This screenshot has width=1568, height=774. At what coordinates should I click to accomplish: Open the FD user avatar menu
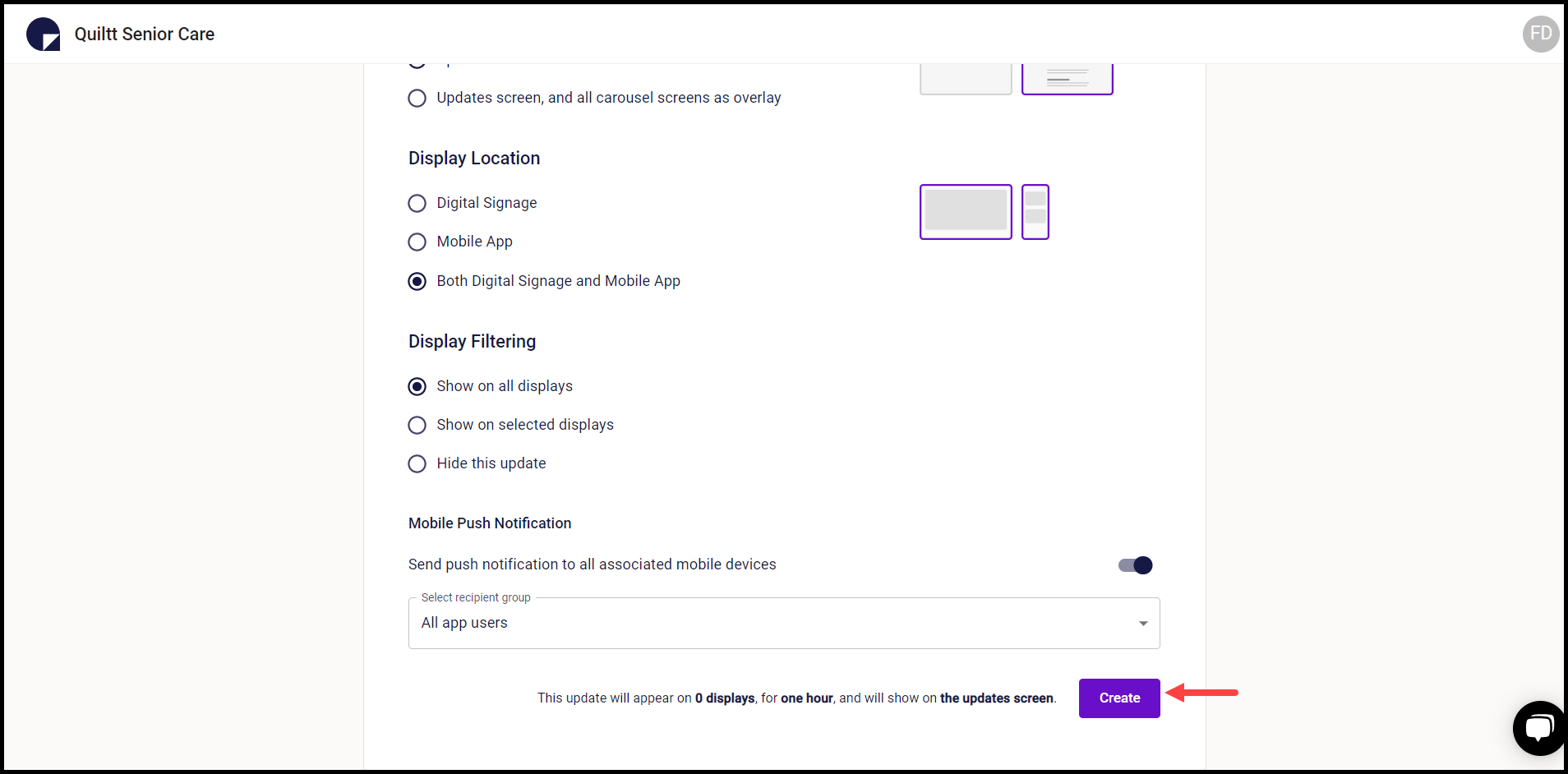pos(1540,34)
